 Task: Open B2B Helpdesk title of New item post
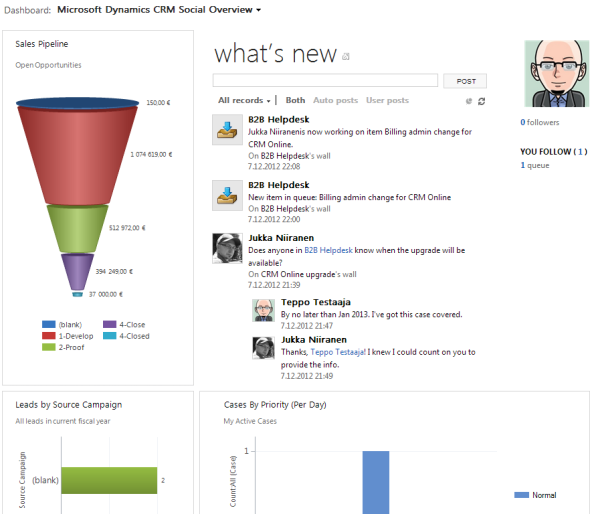pyautogui.click(x=278, y=185)
